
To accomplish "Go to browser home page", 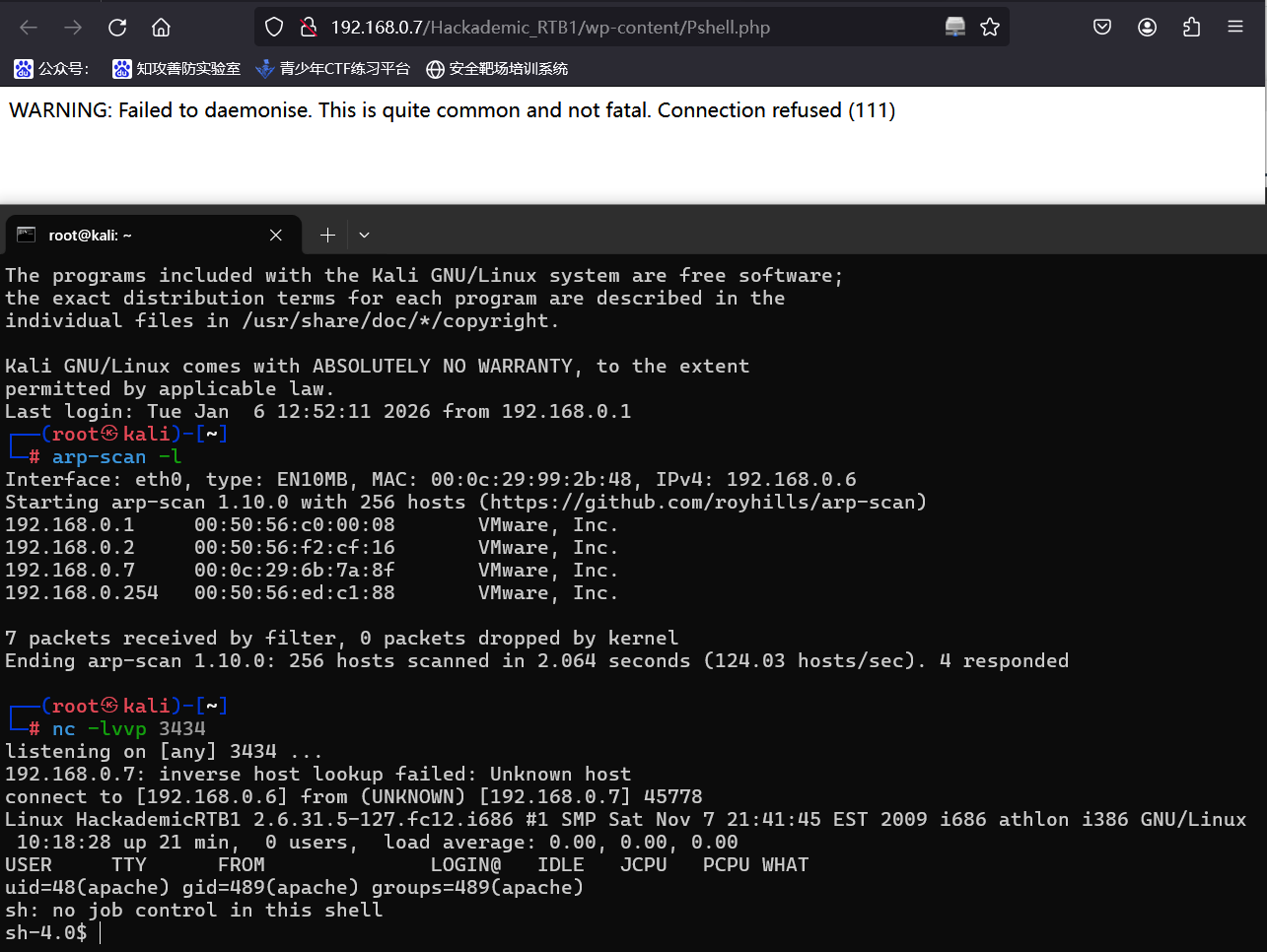I will pyautogui.click(x=162, y=28).
